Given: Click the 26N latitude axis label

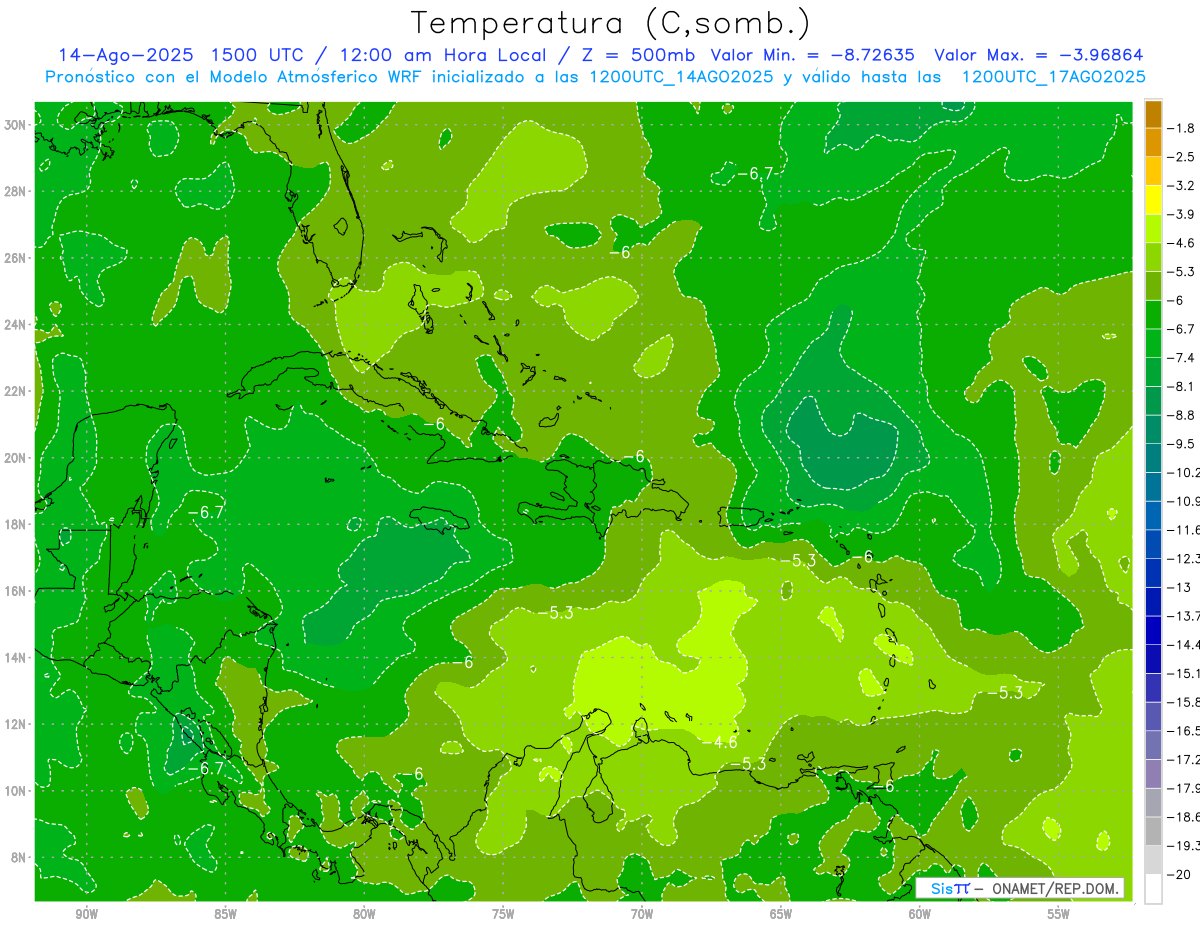Looking at the screenshot, I should (x=15, y=258).
